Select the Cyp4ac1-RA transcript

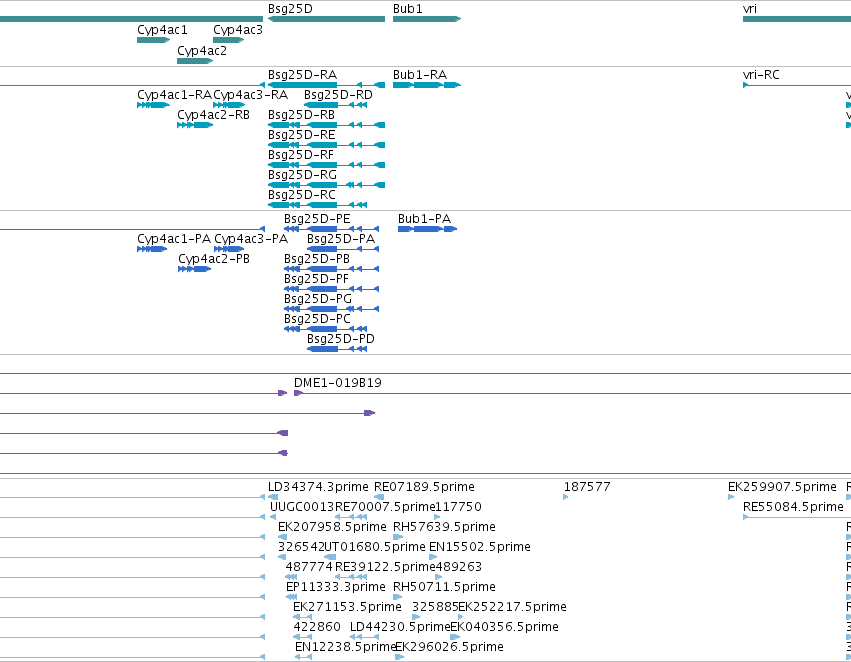[x=154, y=105]
